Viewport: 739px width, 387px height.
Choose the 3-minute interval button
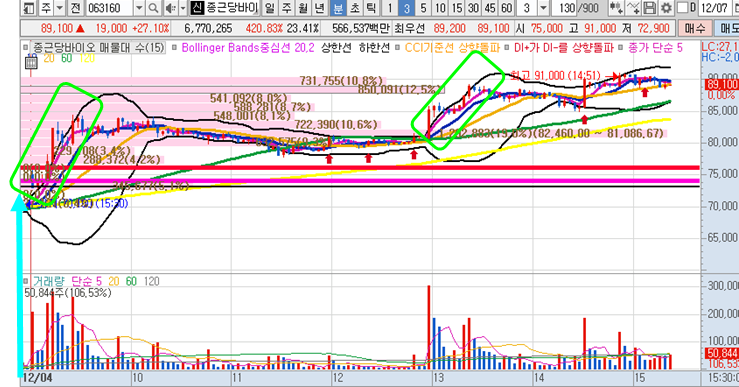[406, 8]
